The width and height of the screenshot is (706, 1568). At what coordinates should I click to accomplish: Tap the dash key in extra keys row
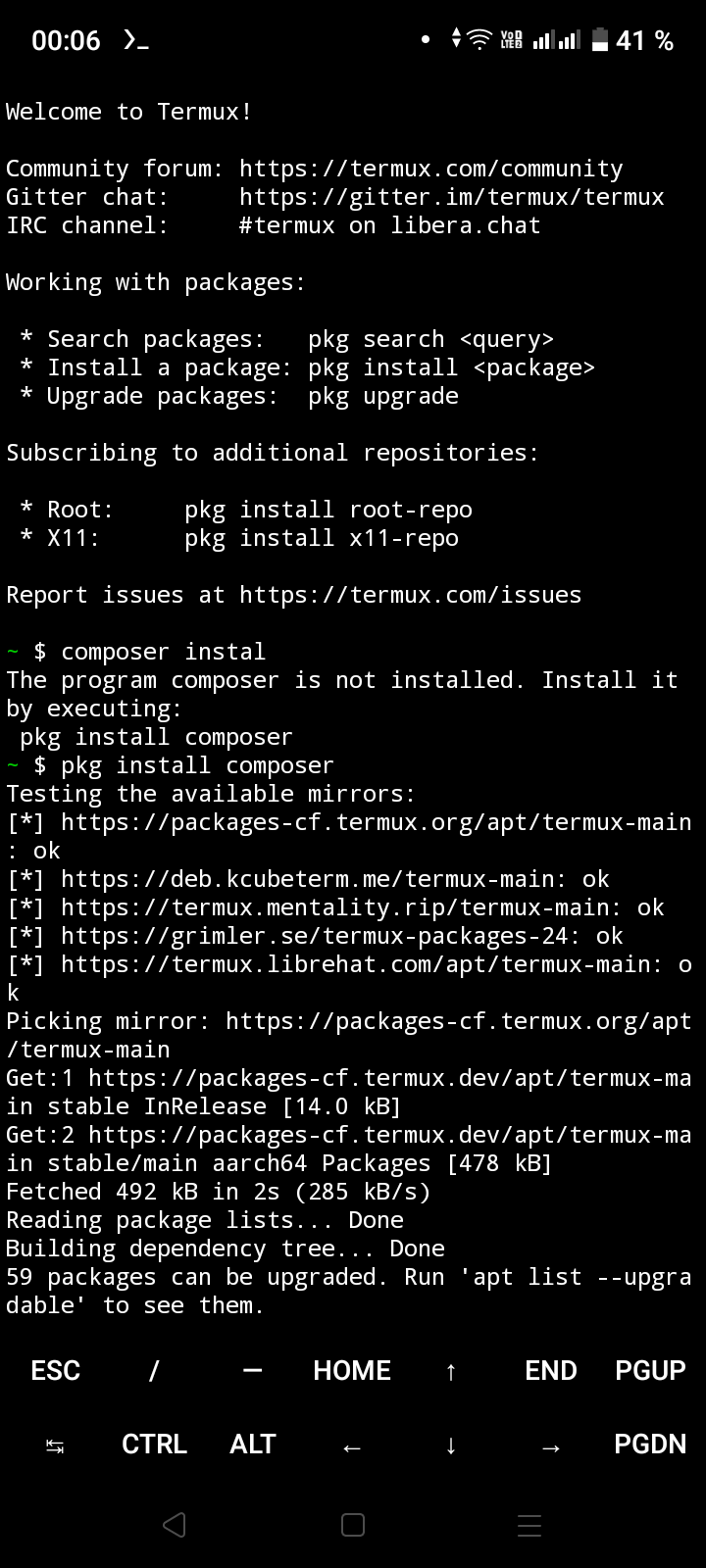coord(253,1370)
